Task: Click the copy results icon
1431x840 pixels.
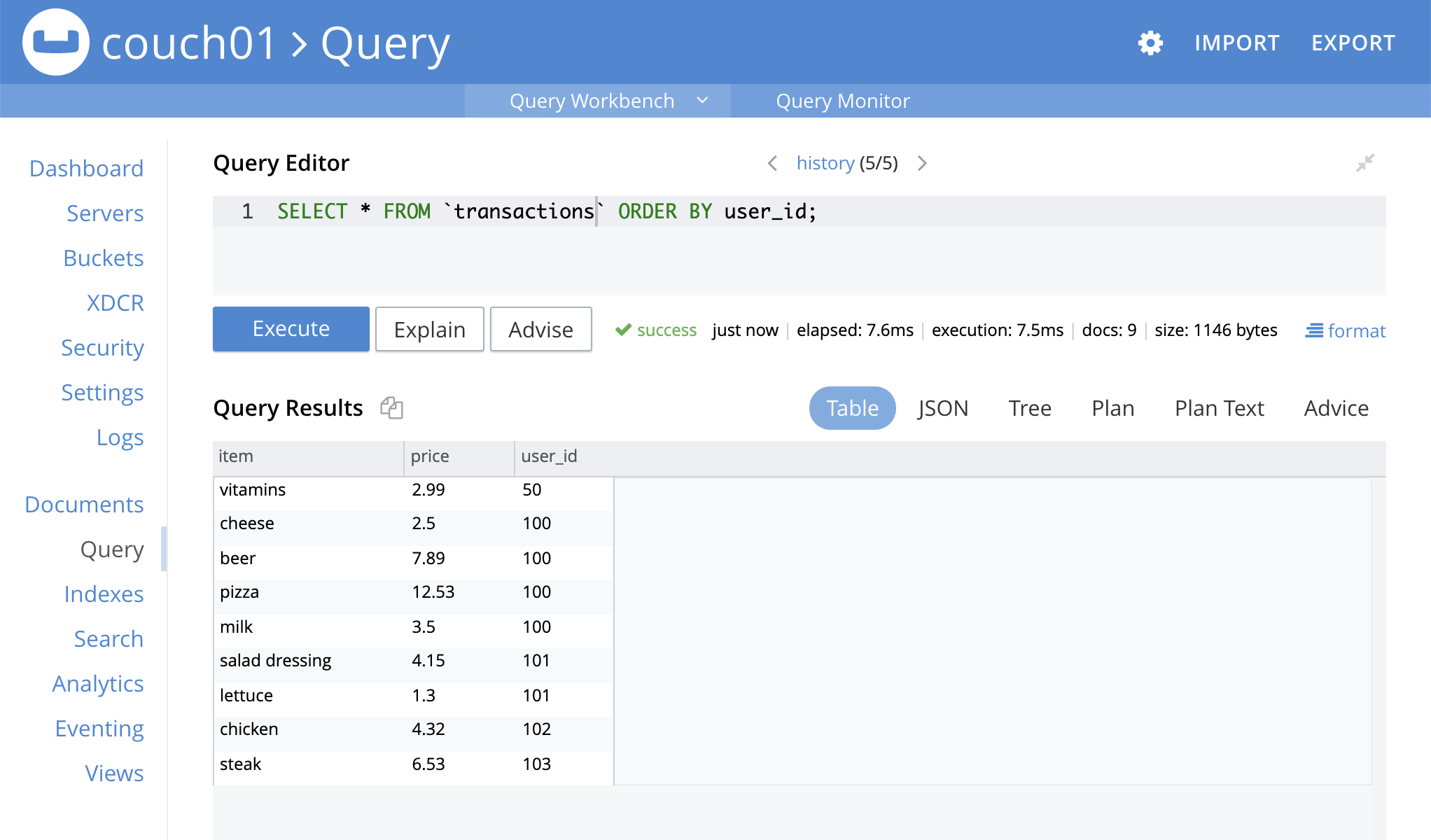Action: (x=391, y=407)
